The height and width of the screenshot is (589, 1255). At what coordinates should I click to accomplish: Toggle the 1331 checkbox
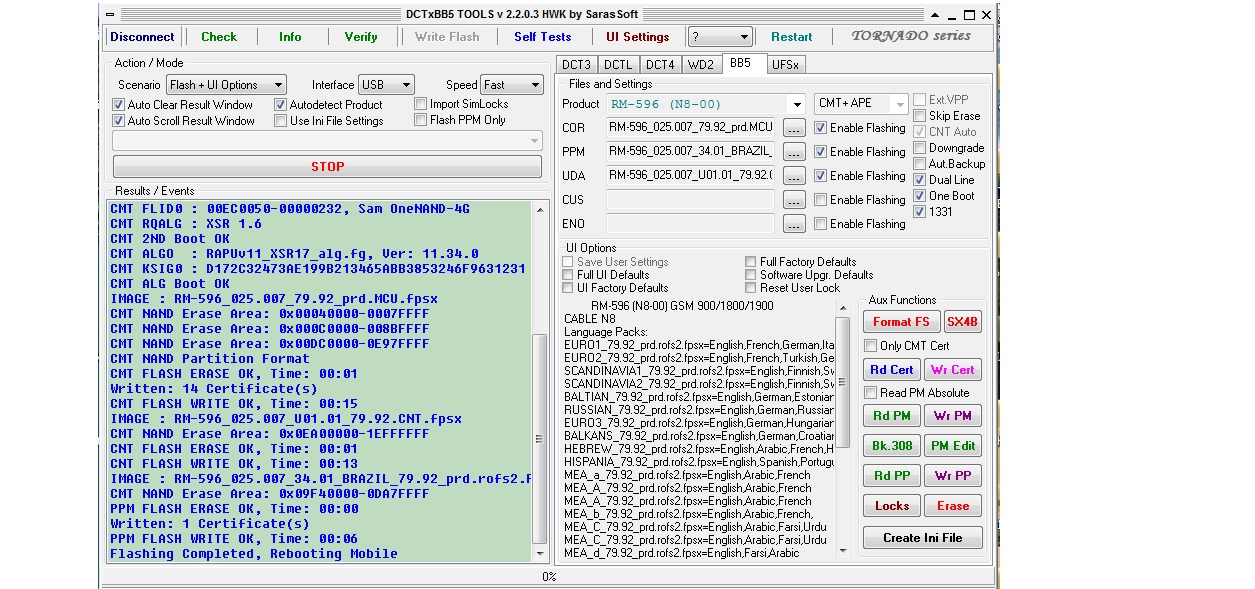coord(919,212)
